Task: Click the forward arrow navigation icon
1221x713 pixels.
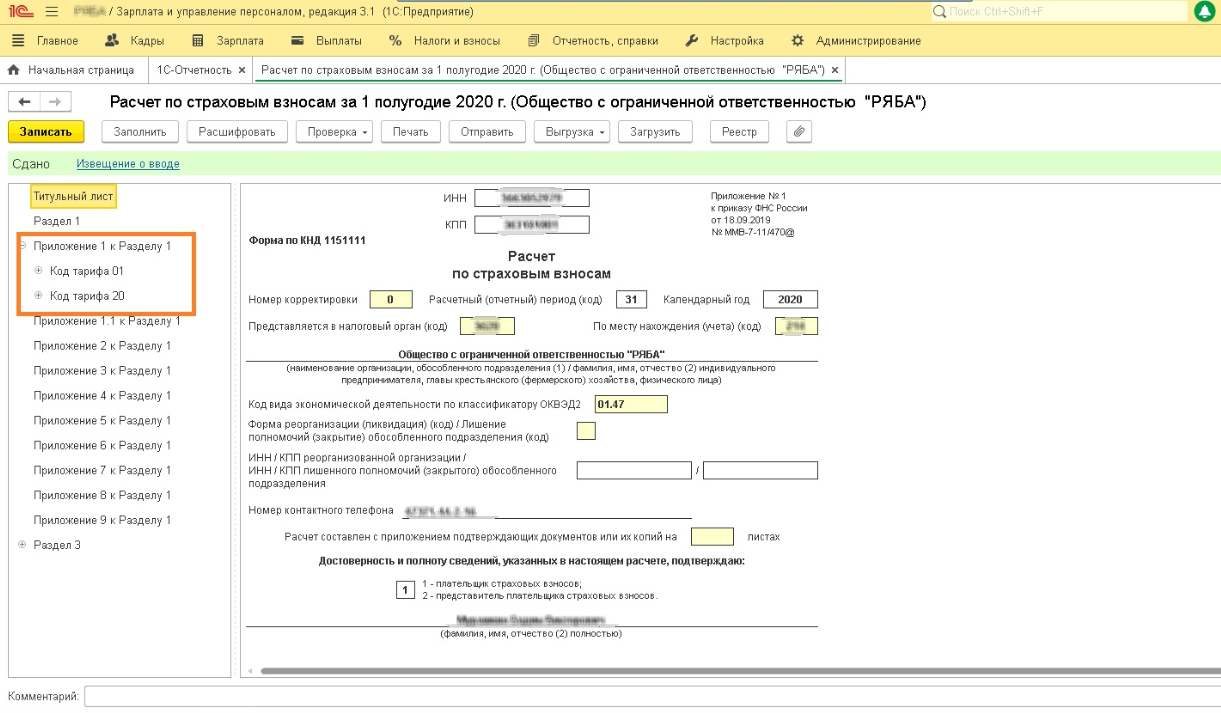Action: point(56,102)
